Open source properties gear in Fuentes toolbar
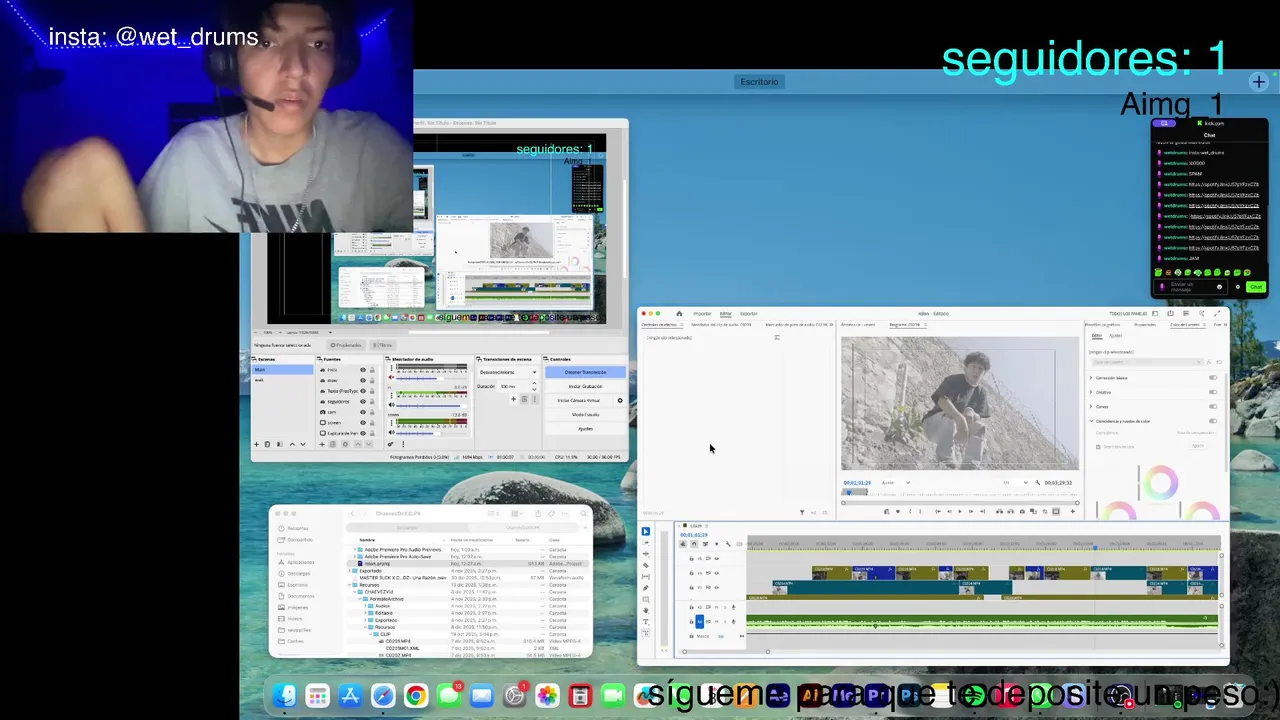 (x=345, y=444)
